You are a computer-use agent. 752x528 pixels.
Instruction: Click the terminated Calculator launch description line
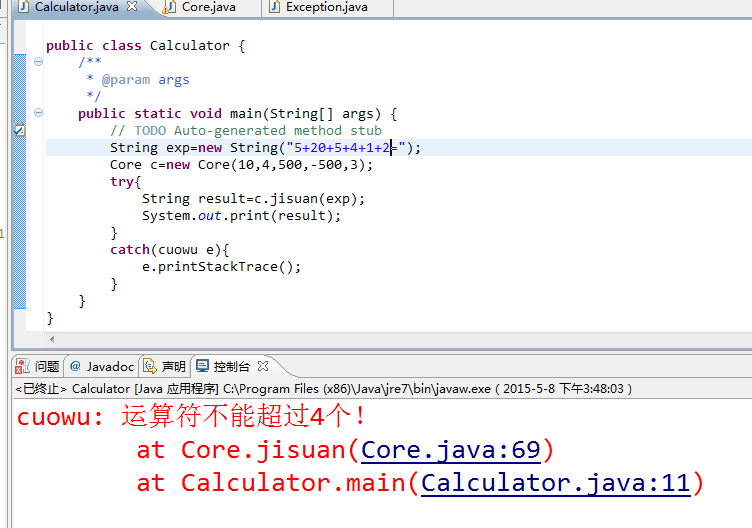tap(324, 388)
